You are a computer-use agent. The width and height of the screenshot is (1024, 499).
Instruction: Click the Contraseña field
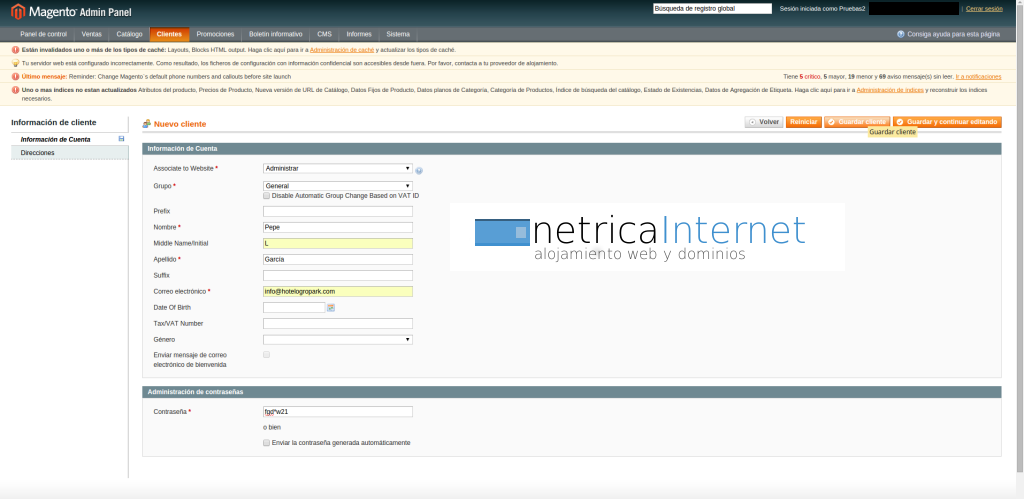click(x=338, y=411)
